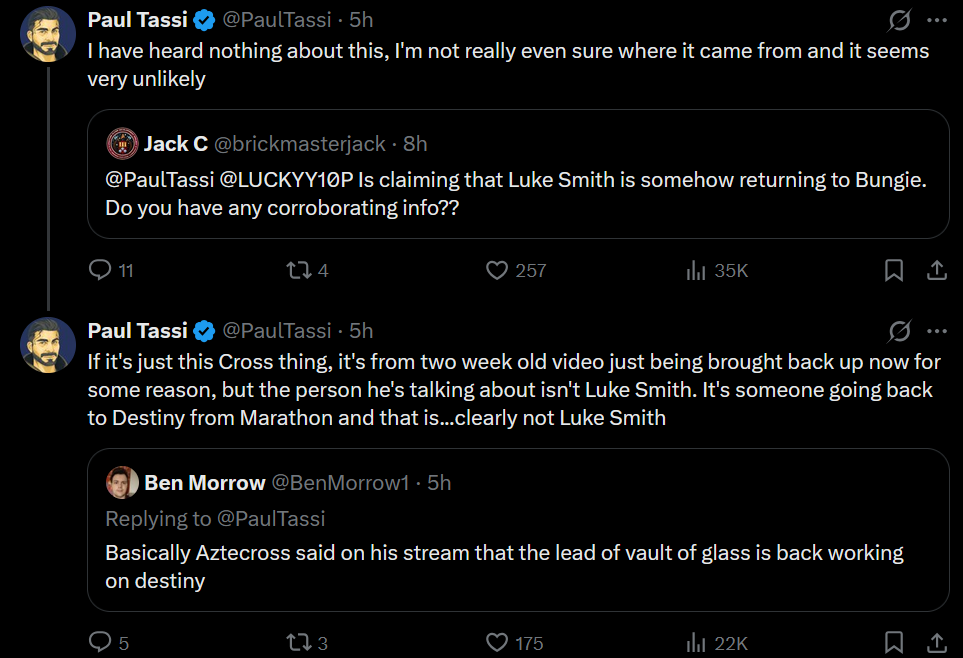Repost the second tweet with 3 reposts
963x658 pixels.
(x=298, y=643)
